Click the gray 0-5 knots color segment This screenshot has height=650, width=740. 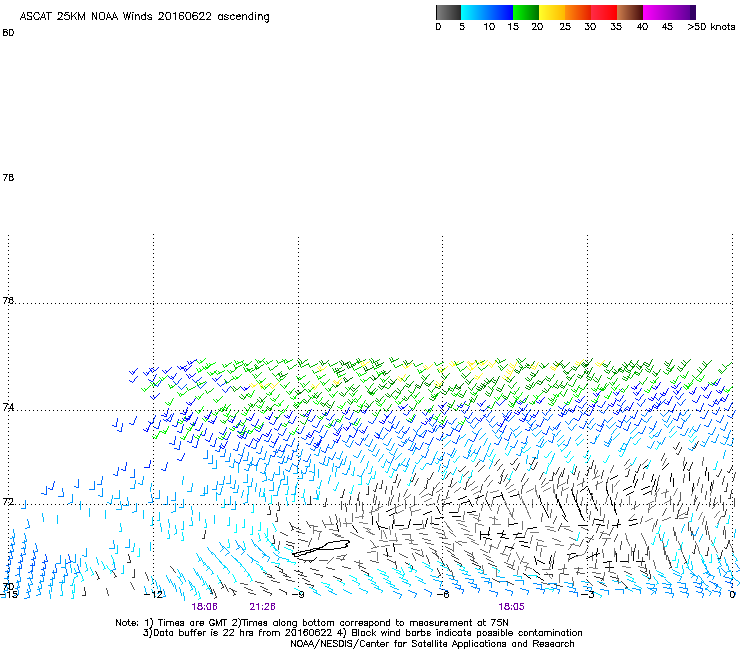(448, 12)
